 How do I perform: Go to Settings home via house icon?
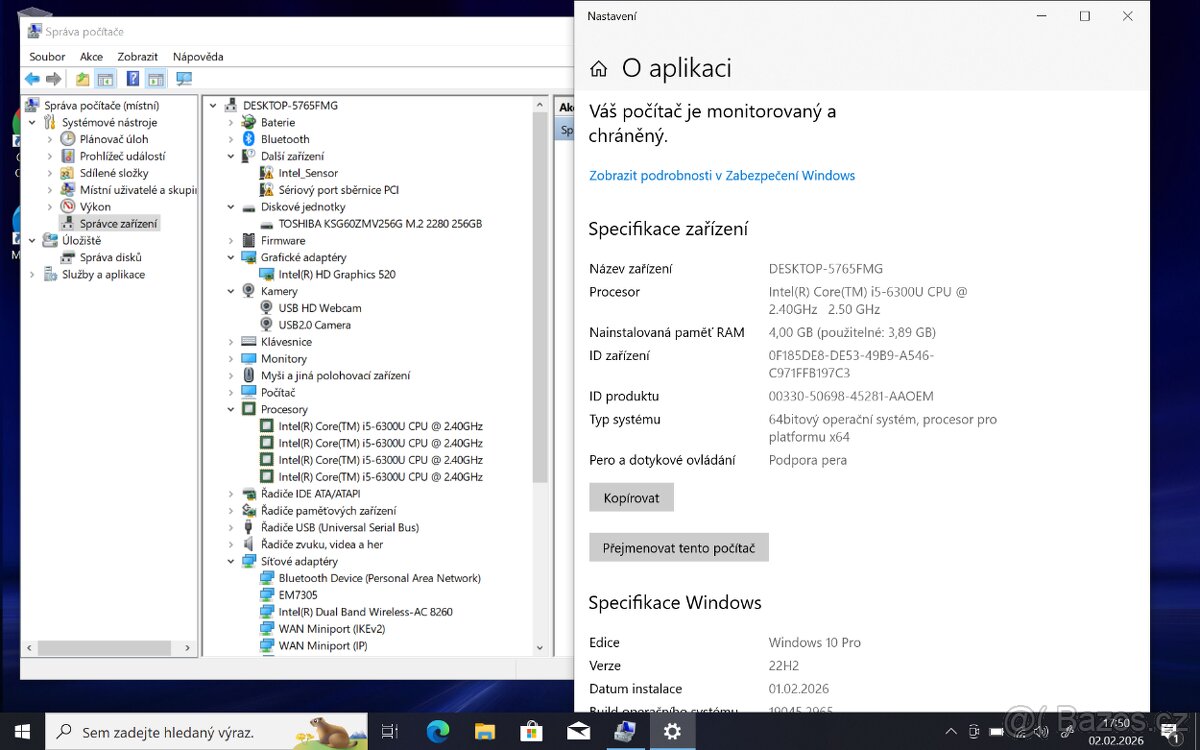[598, 68]
